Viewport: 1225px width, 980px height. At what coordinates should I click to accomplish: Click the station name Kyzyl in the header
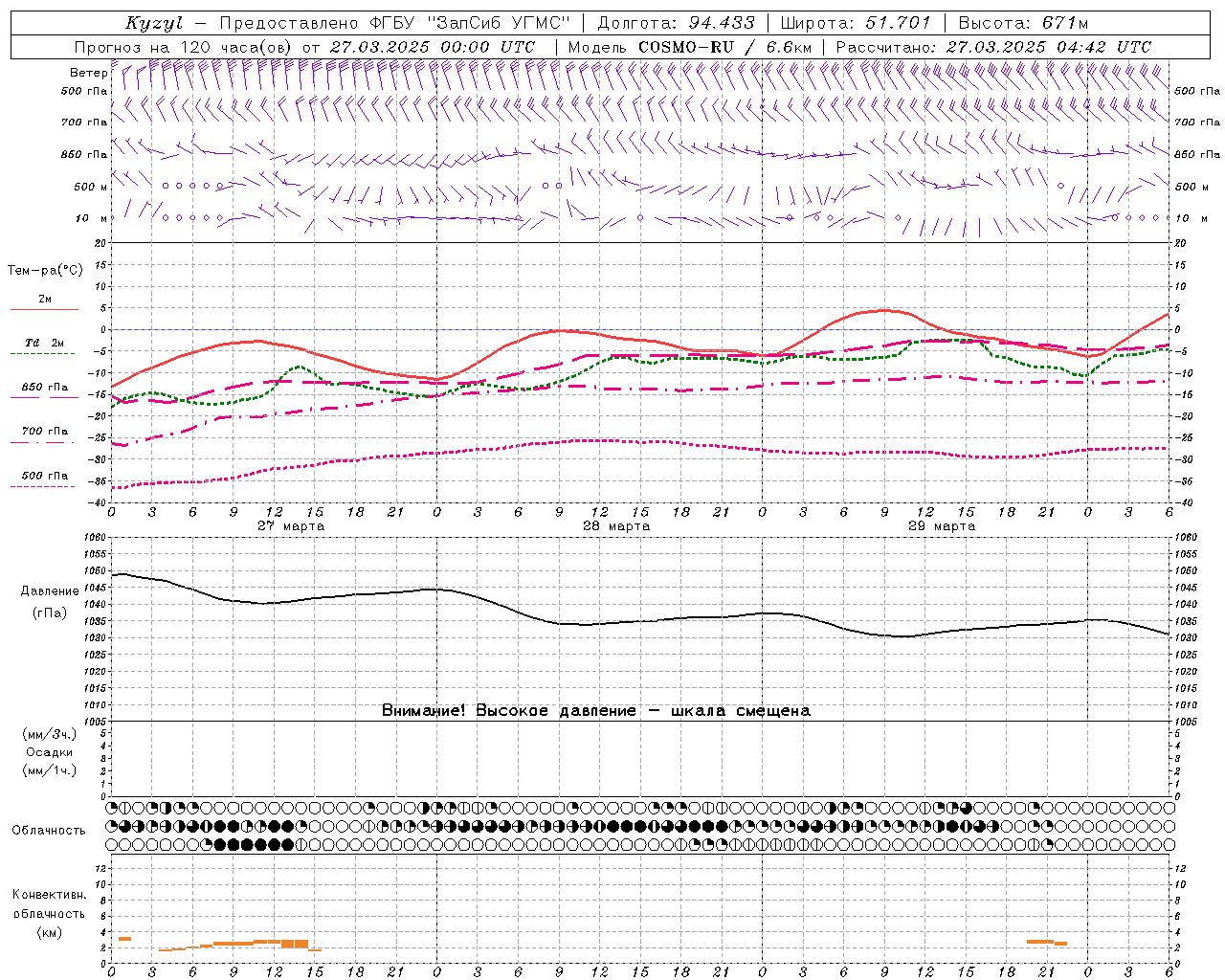click(155, 23)
